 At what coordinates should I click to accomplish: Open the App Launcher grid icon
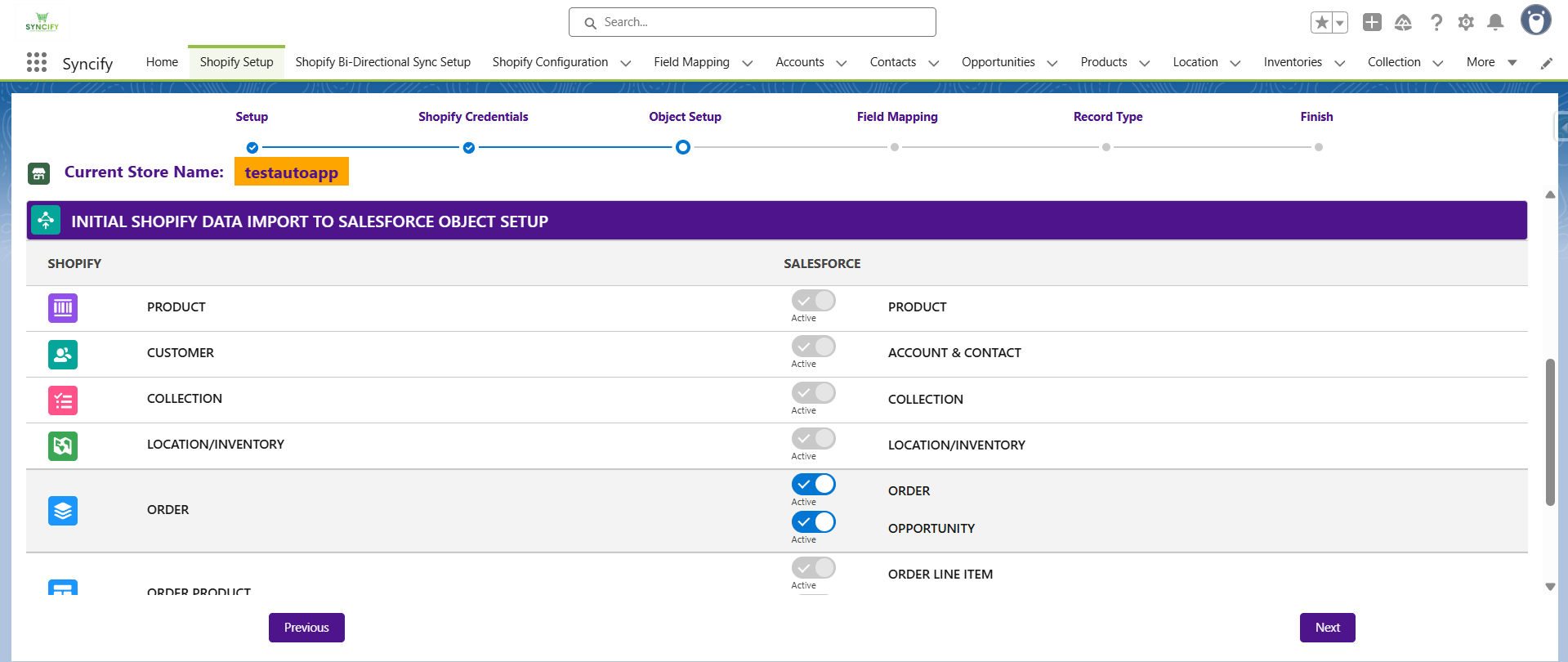37,62
